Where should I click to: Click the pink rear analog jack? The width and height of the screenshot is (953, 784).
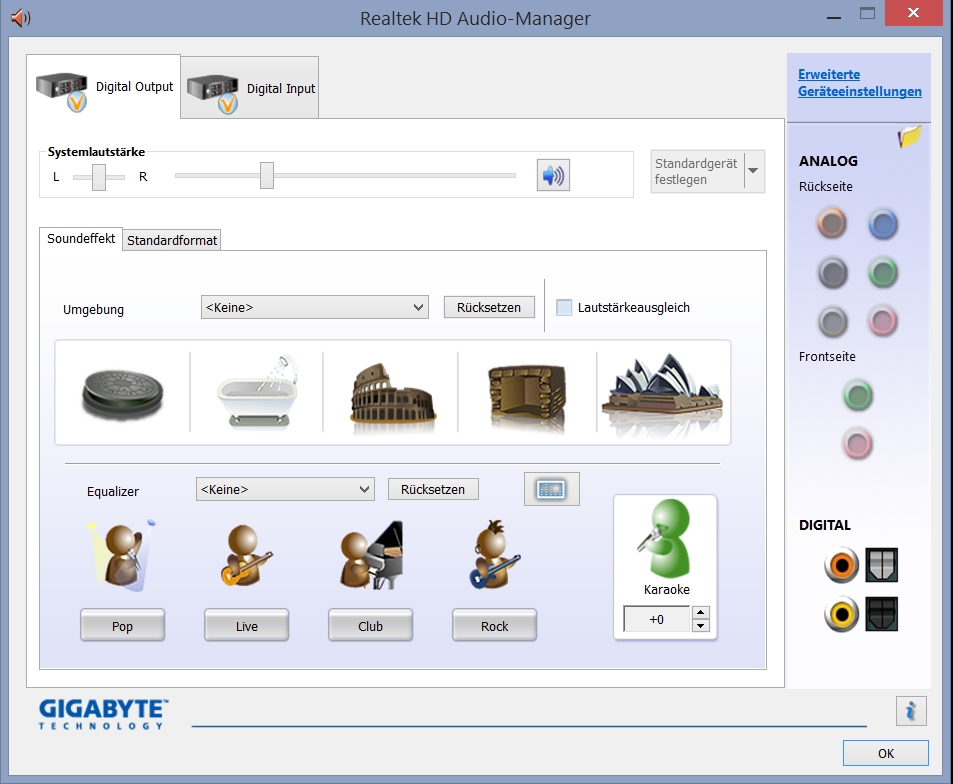882,321
